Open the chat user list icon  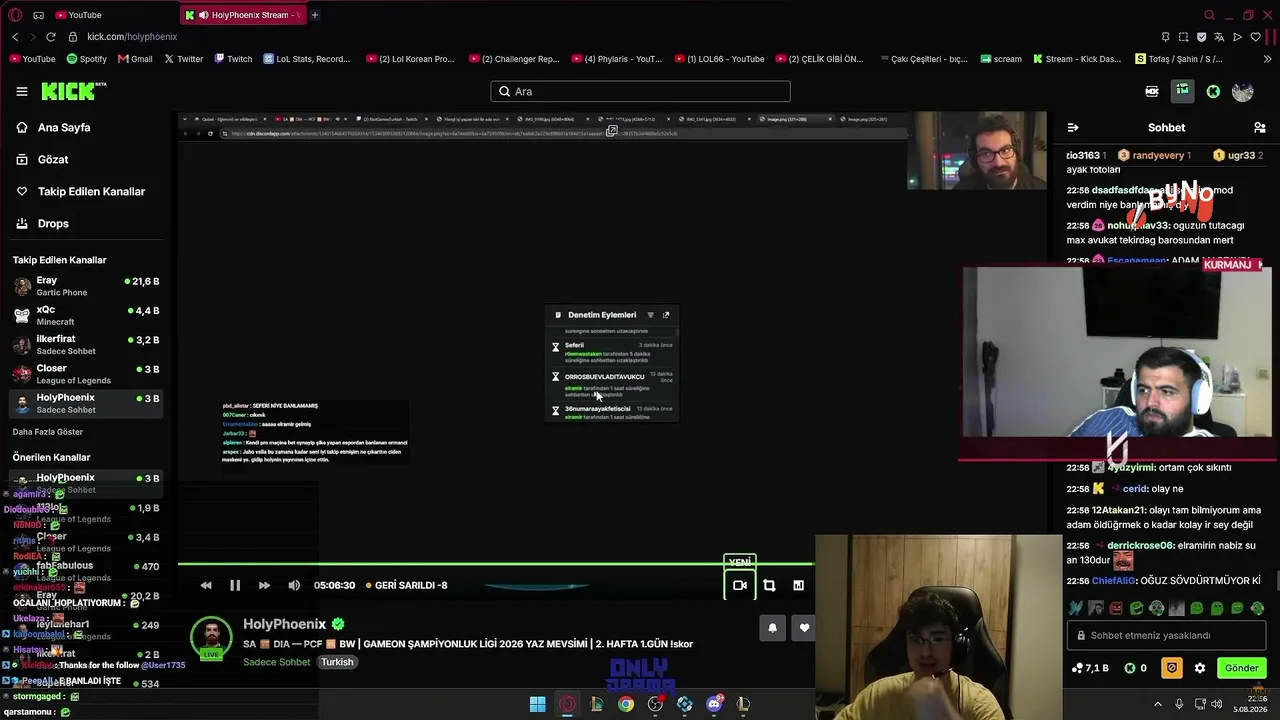[1259, 127]
